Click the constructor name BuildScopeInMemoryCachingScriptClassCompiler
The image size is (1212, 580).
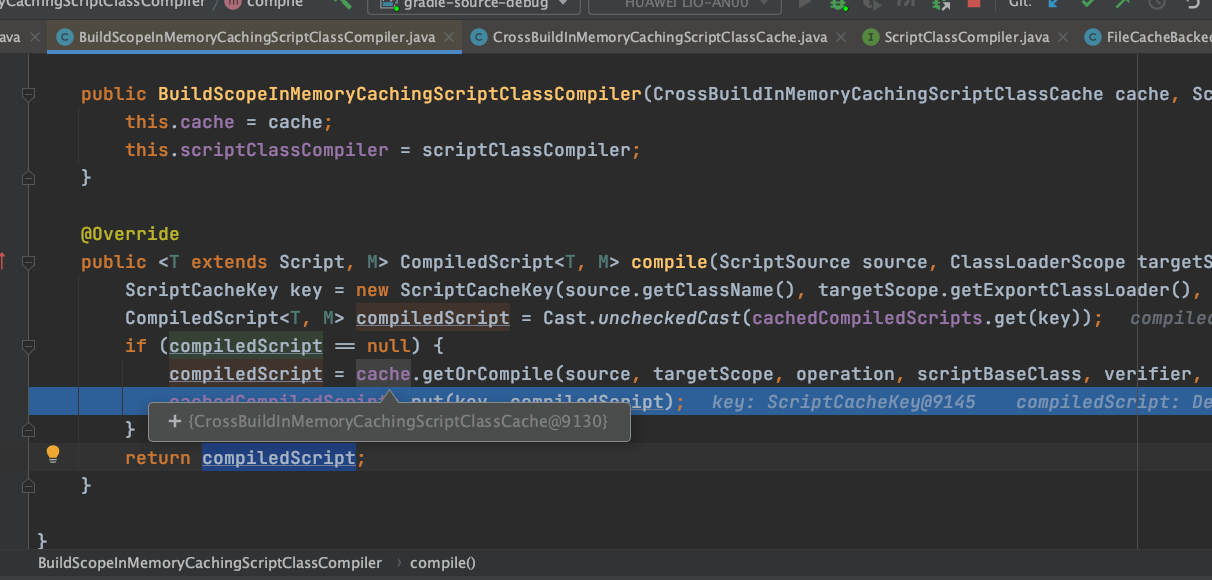pyautogui.click(x=399, y=94)
